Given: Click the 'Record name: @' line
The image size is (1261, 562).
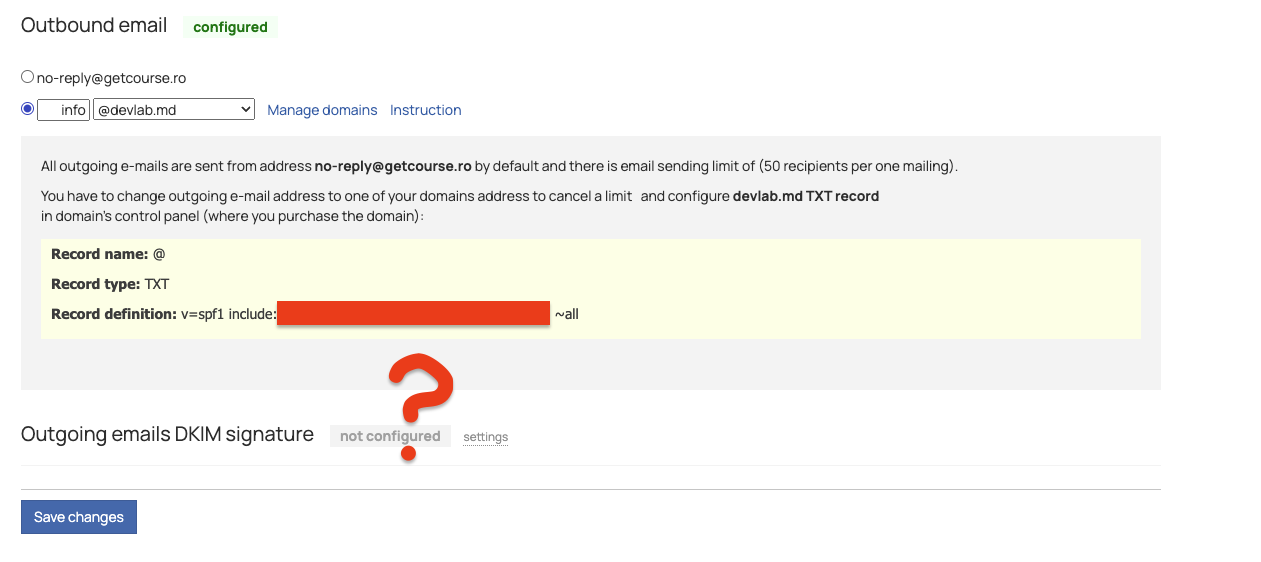Looking at the screenshot, I should click(108, 254).
